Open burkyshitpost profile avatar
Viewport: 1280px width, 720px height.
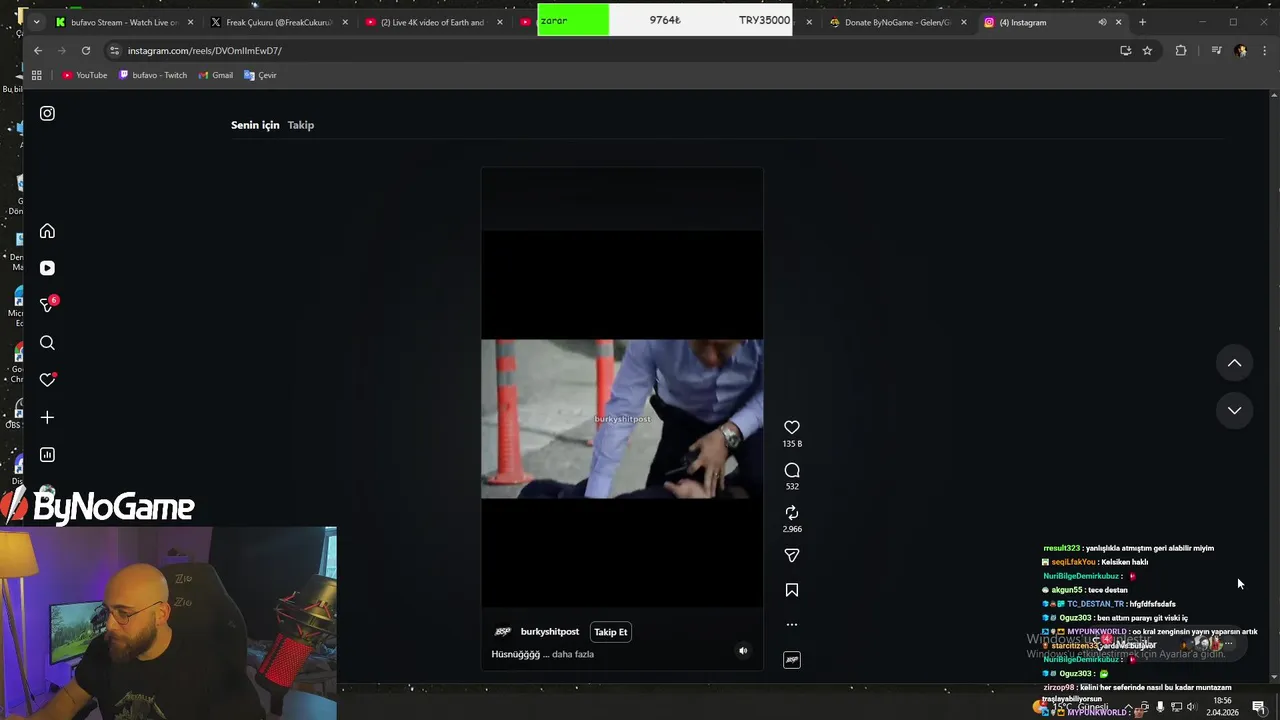[503, 632]
